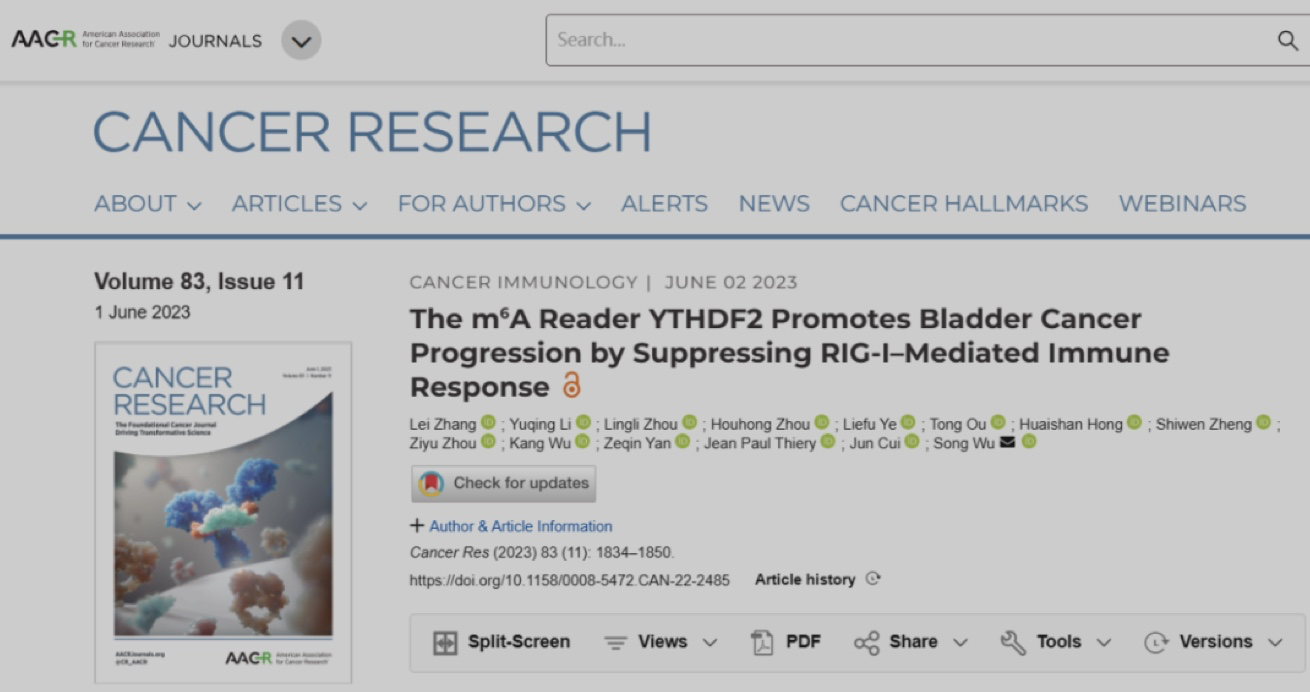Click the Split-Screen toolbar button
Image resolution: width=1310 pixels, height=692 pixels.
(501, 642)
